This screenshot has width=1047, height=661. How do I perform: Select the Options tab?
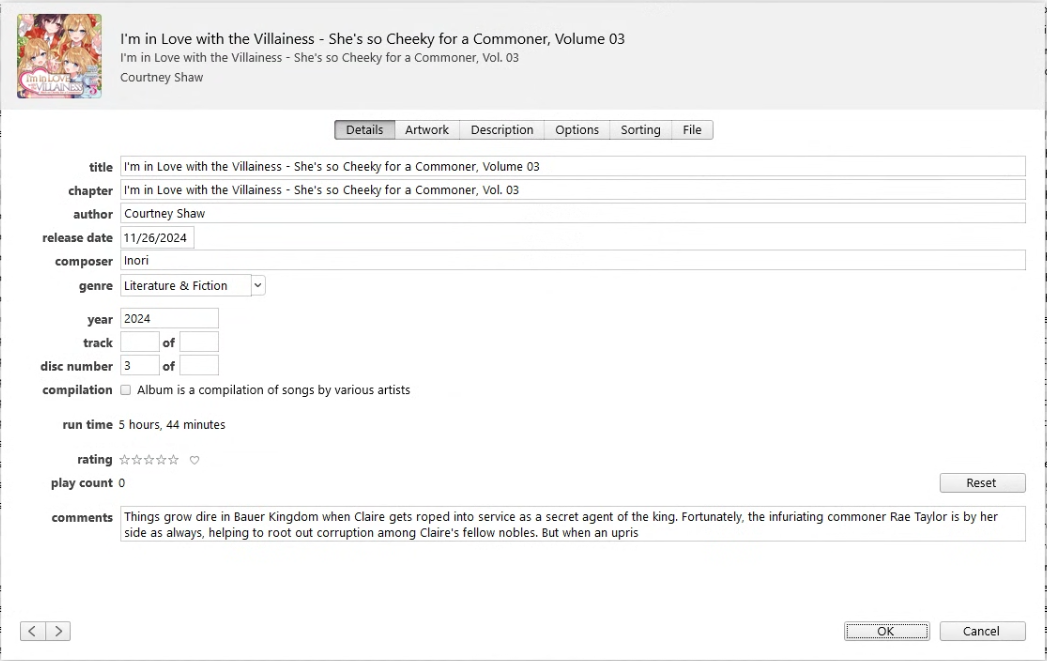tap(577, 130)
